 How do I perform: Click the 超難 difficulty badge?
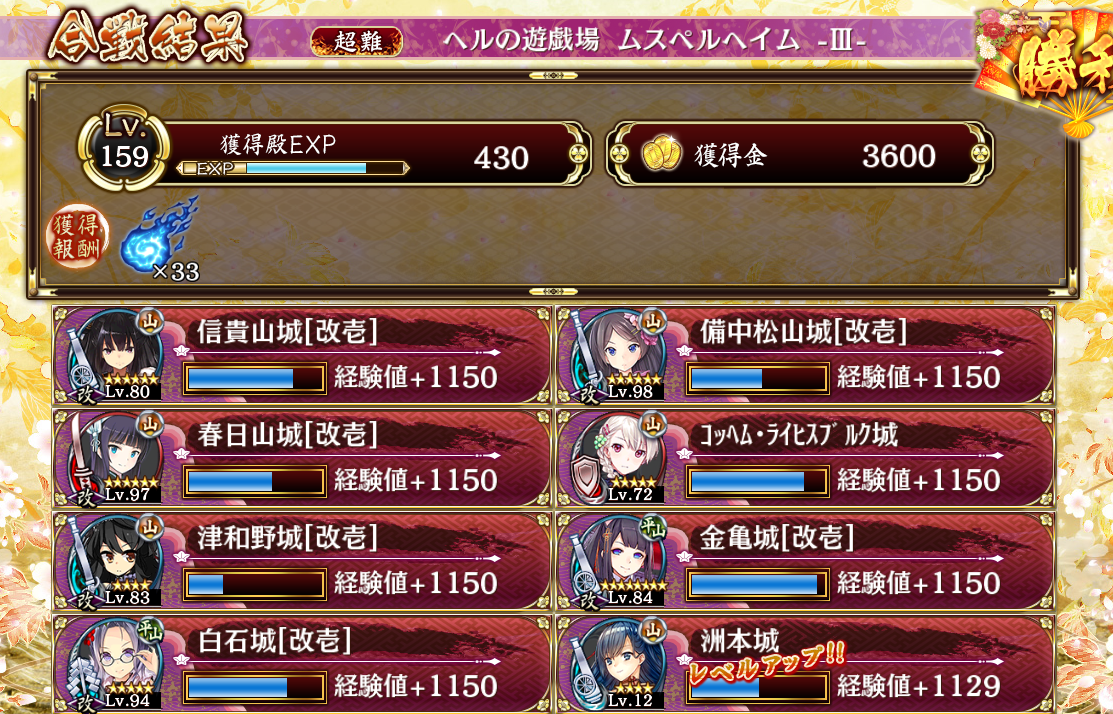[x=356, y=41]
